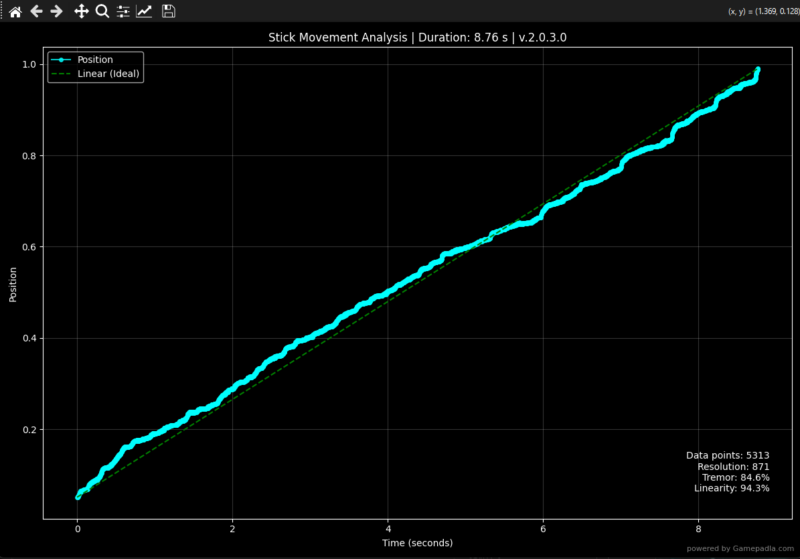
Task: Open the Edit axis and curve parameters
Action: coord(144,11)
